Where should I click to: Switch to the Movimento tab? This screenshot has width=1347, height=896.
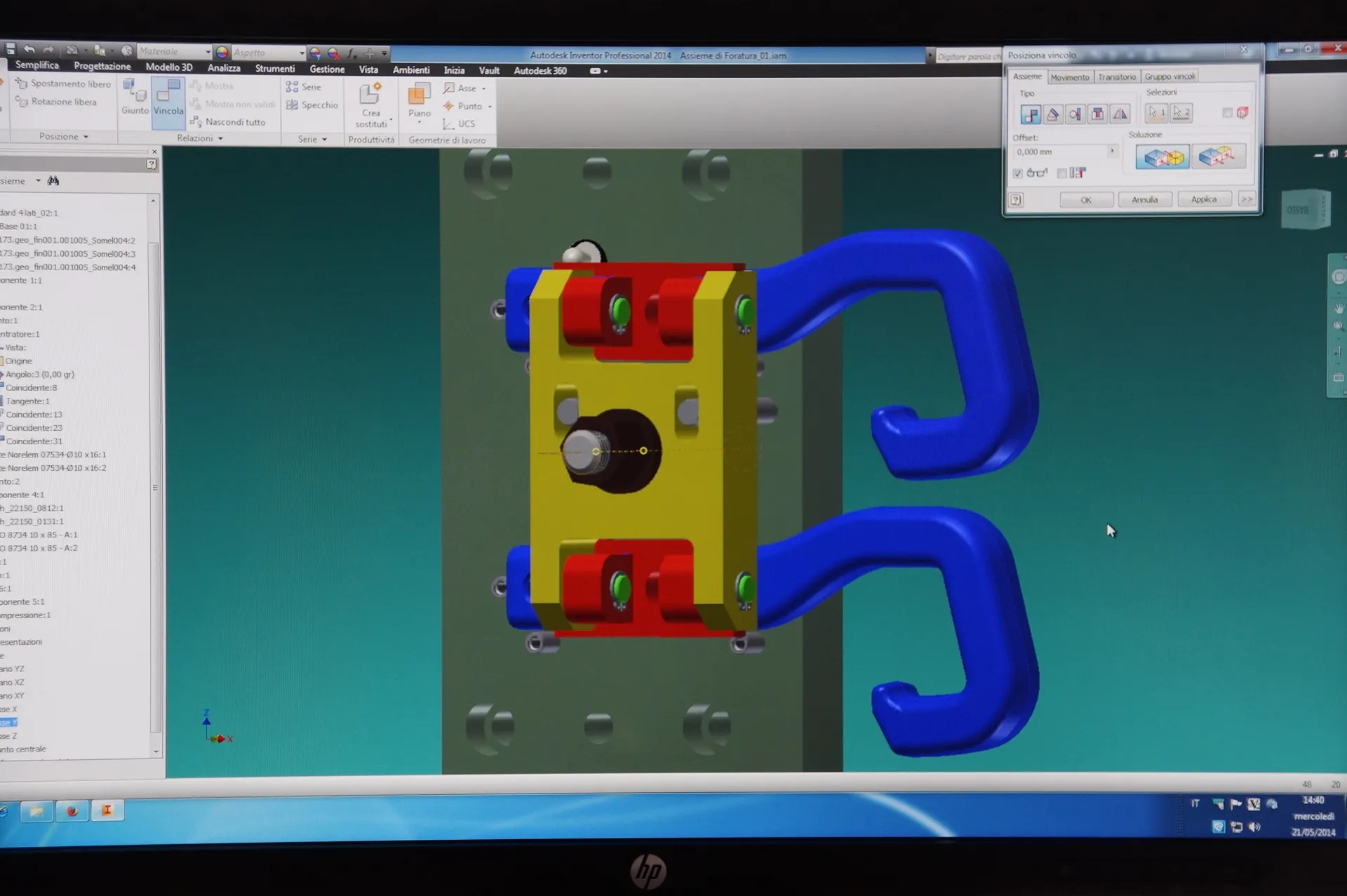1070,77
